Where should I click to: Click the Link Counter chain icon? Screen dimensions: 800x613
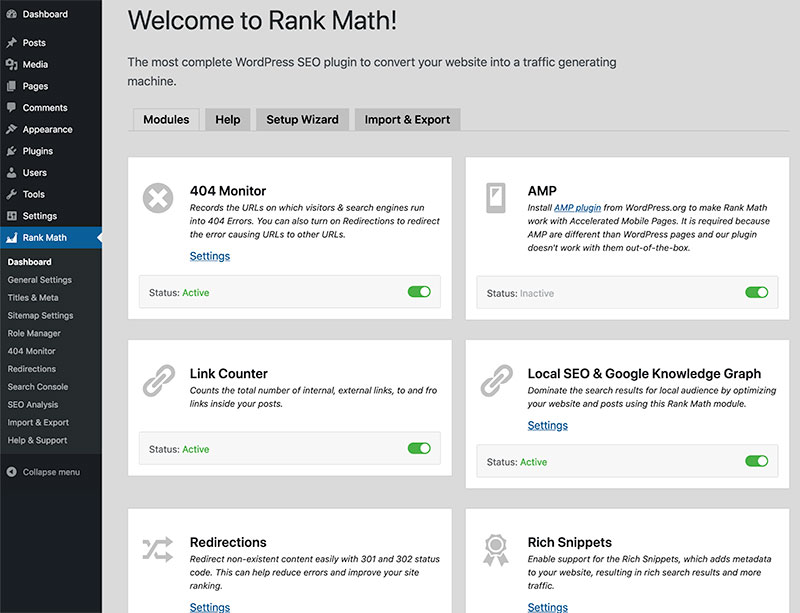pos(159,380)
